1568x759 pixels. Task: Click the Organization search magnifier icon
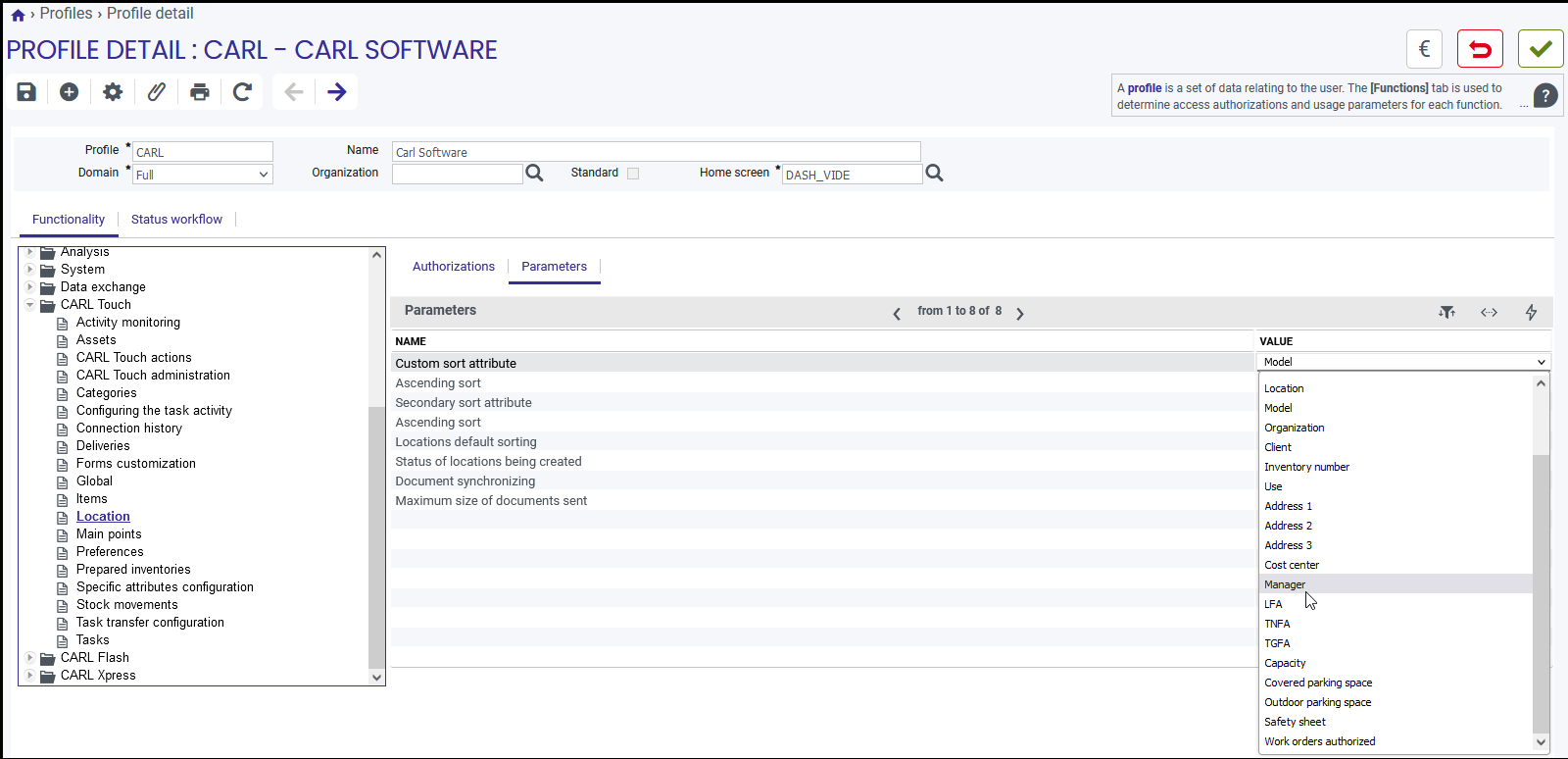pos(534,174)
